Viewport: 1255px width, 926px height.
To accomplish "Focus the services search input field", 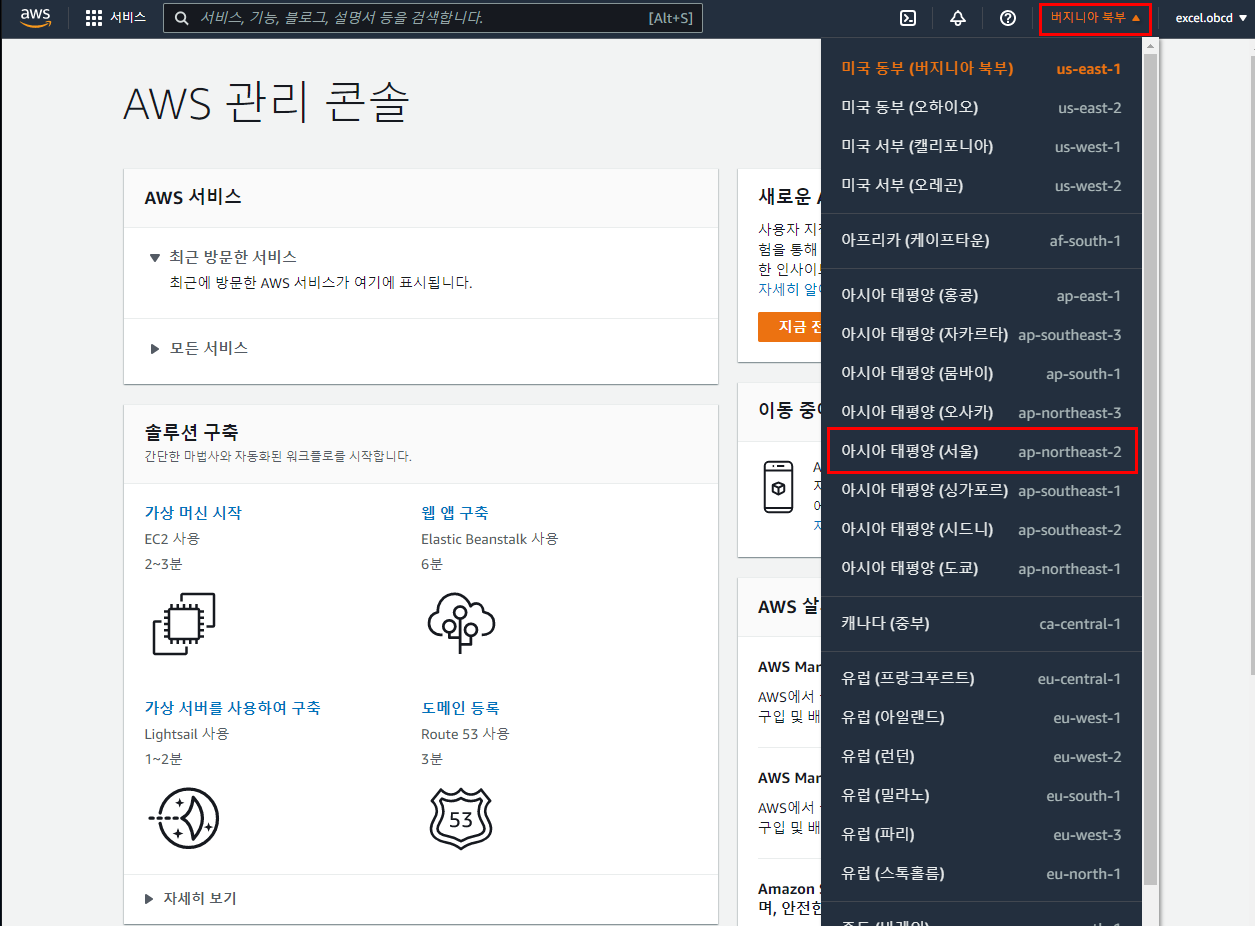I will (433, 18).
